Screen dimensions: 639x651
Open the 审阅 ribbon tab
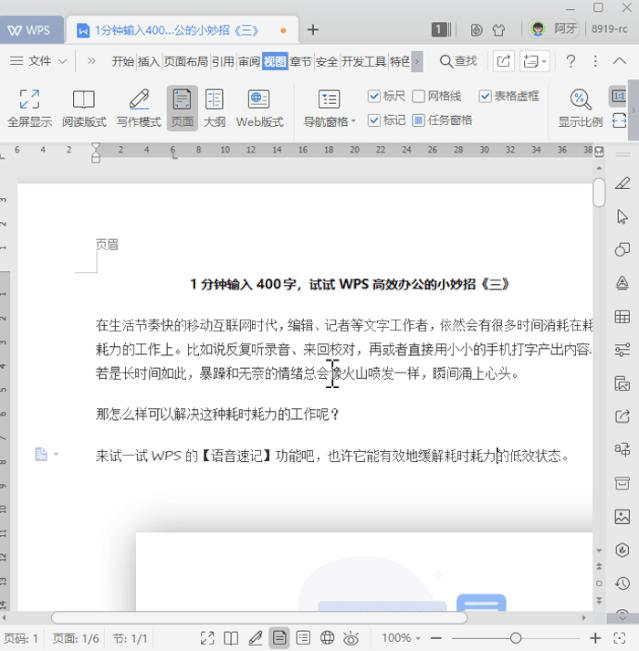point(249,61)
